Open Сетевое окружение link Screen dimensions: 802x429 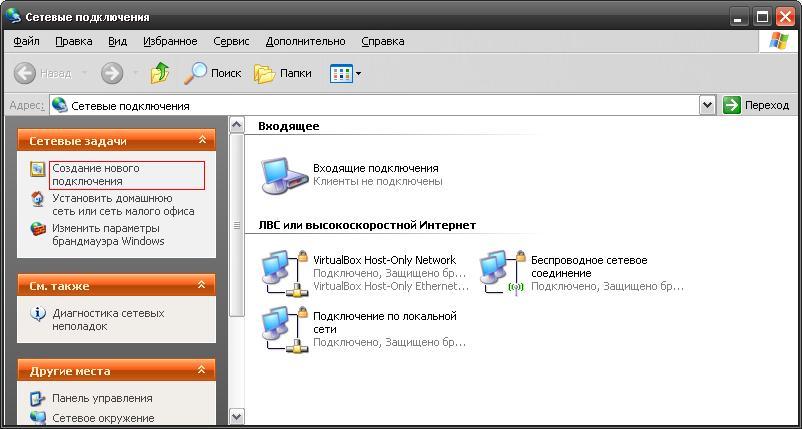[x=103, y=418]
